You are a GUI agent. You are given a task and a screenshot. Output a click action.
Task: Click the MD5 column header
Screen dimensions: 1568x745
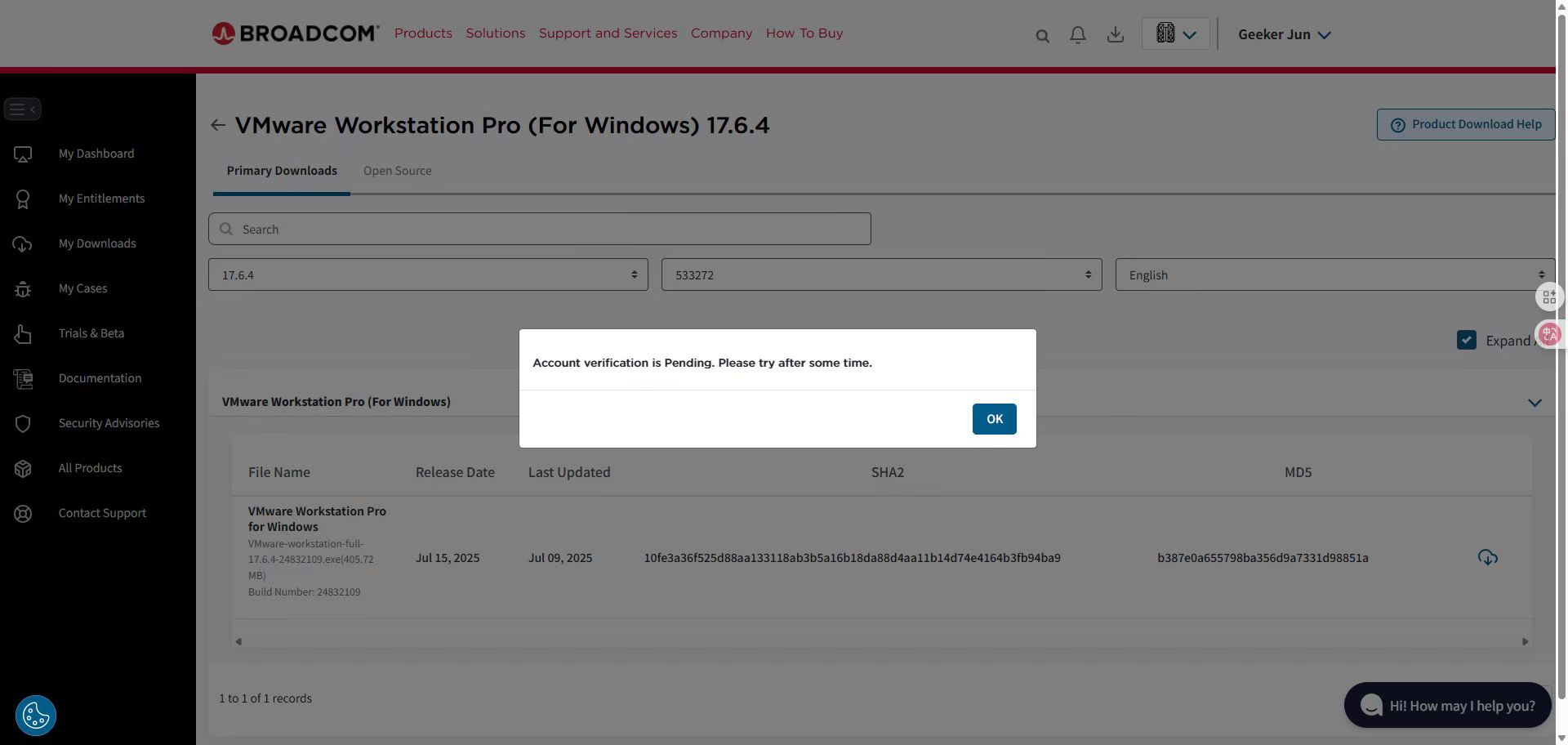coord(1298,472)
